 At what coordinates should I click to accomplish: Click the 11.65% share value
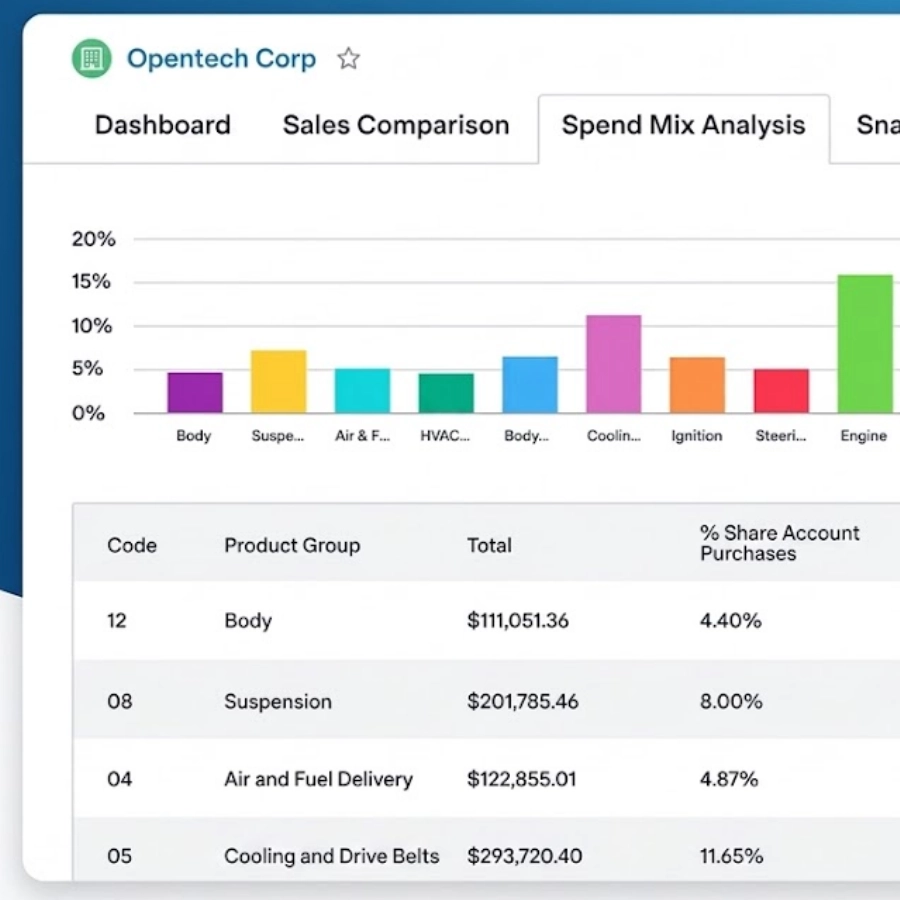click(732, 856)
